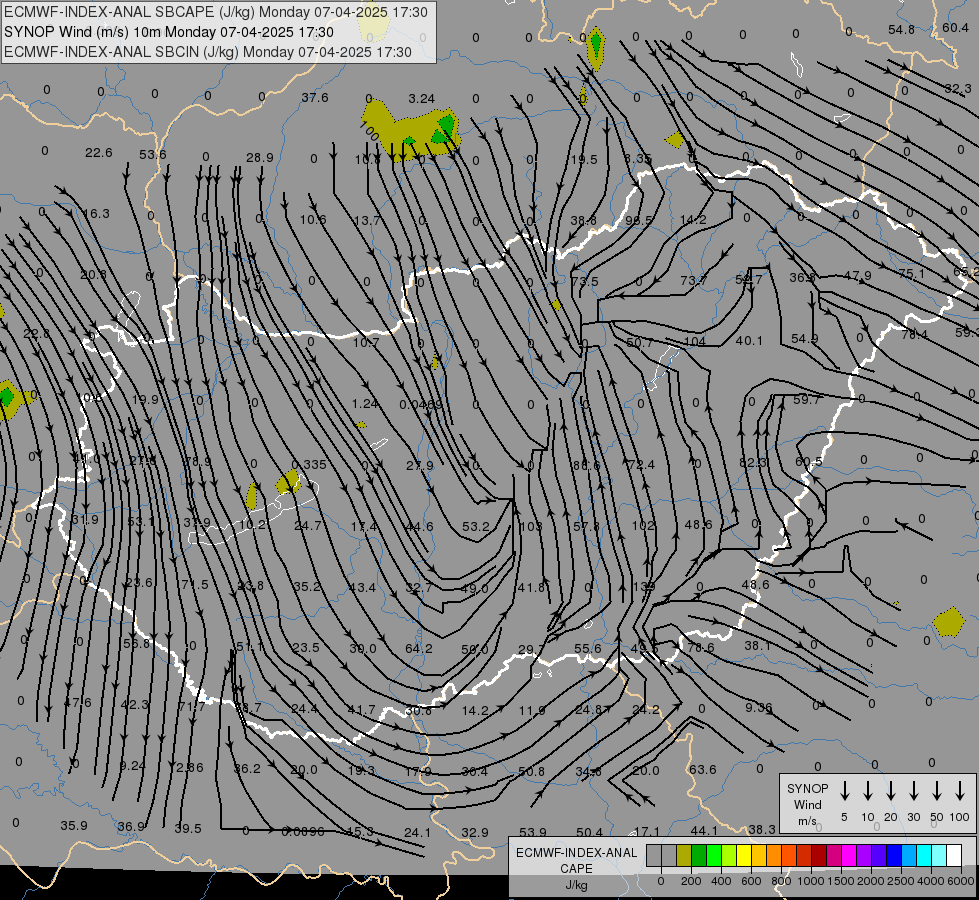Click the 5 m/s wind arrow in legend
Image resolution: width=979 pixels, height=900 pixels.
pos(844,791)
